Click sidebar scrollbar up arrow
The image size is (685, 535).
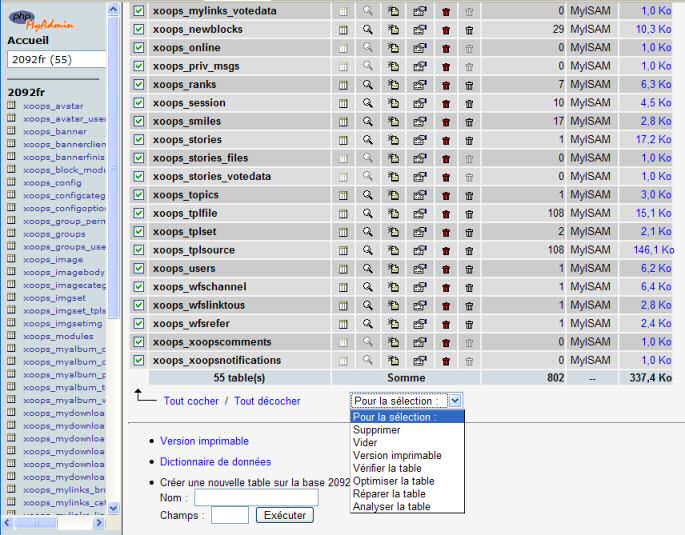click(x=113, y=9)
